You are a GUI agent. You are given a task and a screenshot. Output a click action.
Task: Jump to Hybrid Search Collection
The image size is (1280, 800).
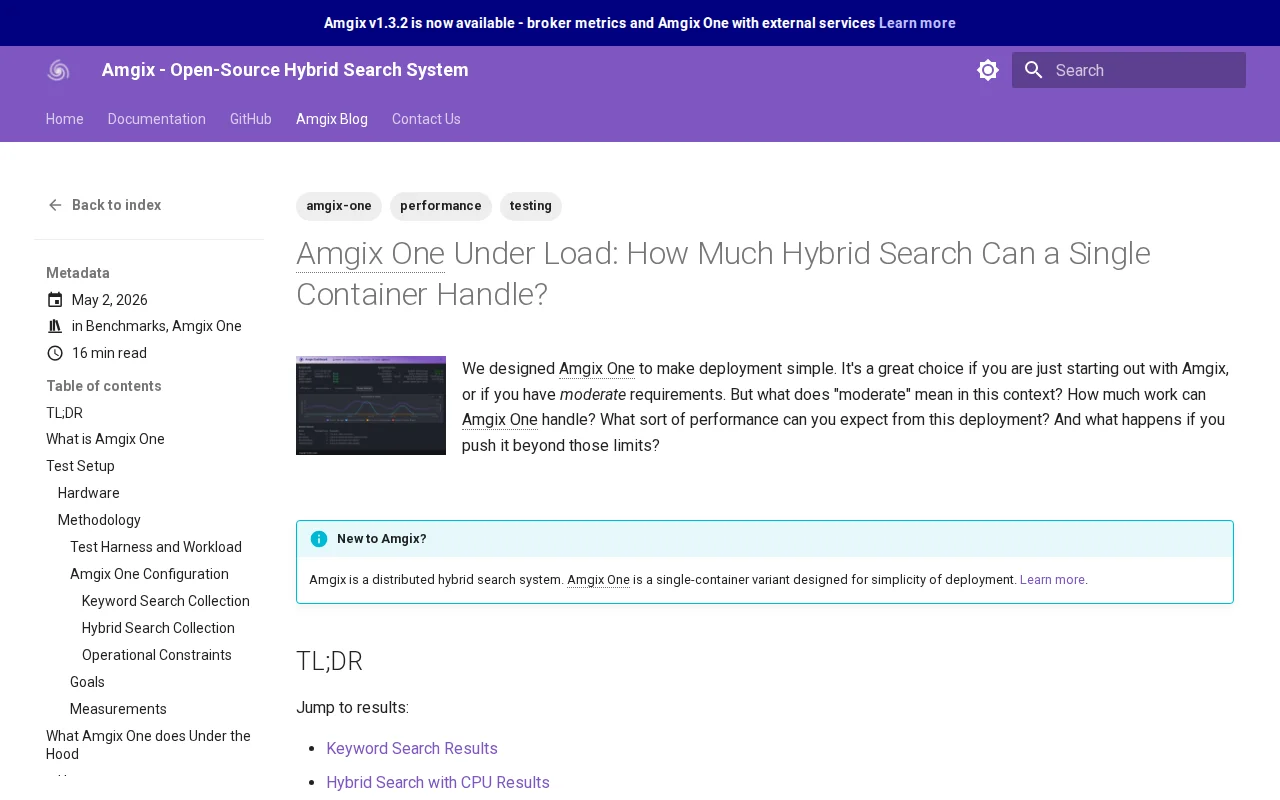pyautogui.click(x=158, y=628)
